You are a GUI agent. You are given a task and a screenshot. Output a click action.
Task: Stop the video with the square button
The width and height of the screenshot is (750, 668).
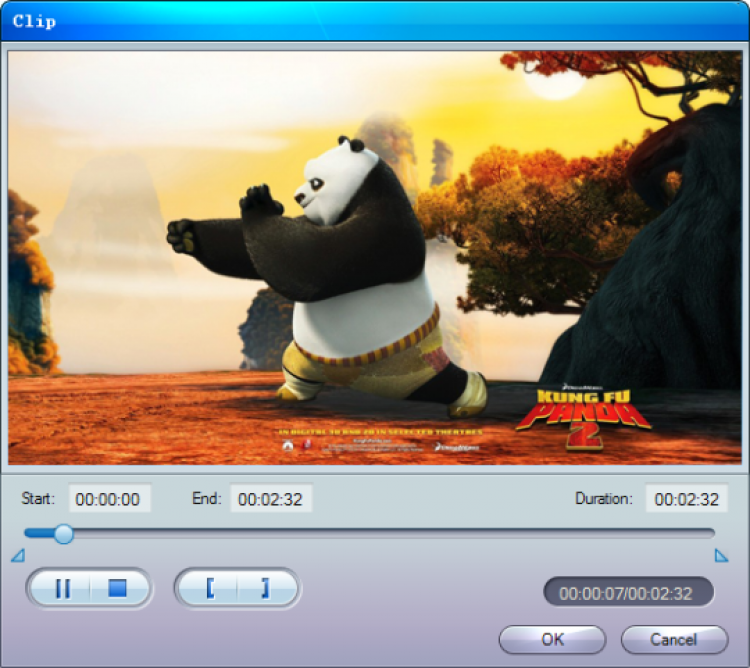[x=118, y=588]
